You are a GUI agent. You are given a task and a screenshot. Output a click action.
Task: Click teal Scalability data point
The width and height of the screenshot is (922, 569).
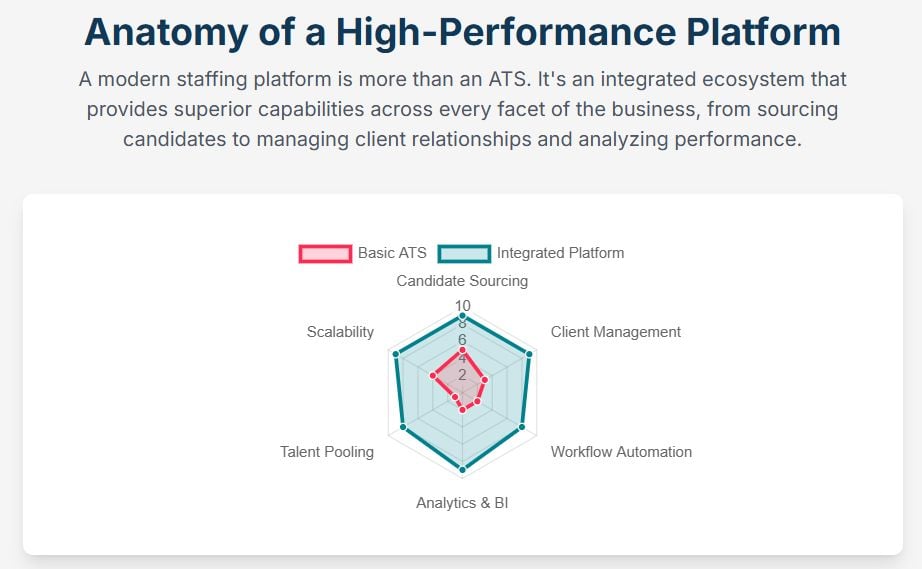396,354
